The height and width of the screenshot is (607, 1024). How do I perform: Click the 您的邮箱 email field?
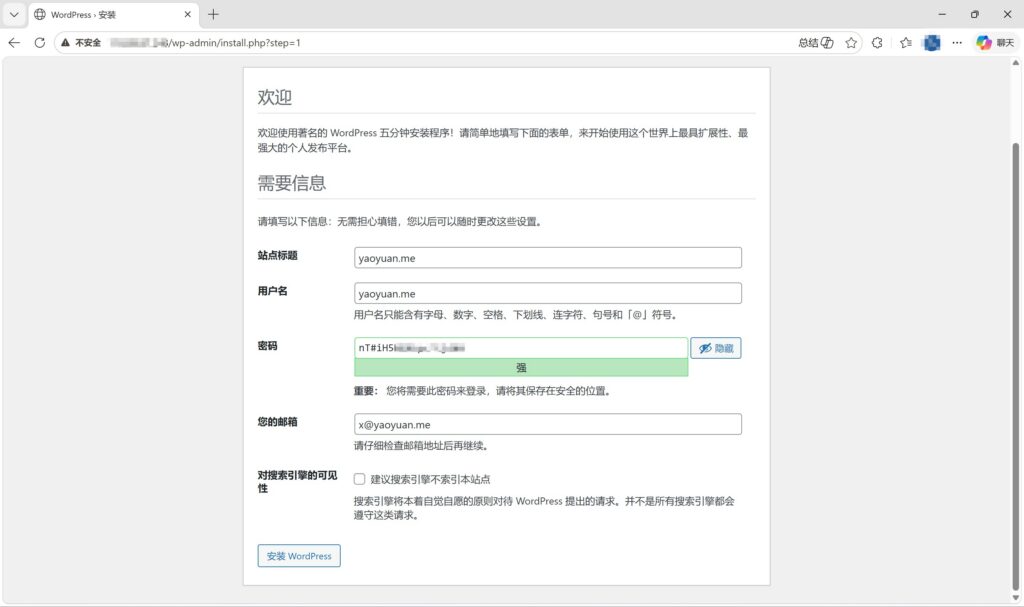[547, 424]
